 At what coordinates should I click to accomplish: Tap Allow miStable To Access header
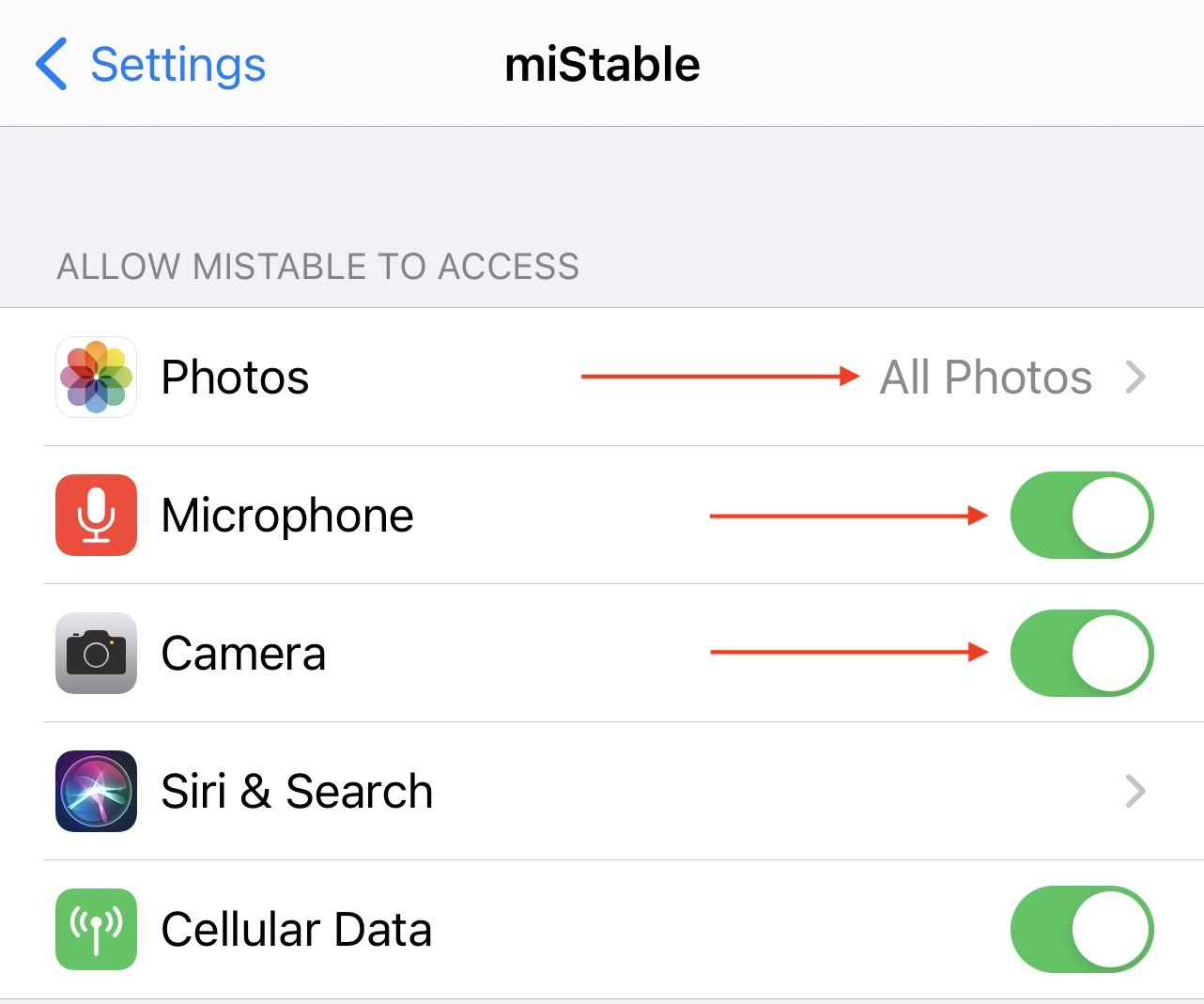[317, 267]
